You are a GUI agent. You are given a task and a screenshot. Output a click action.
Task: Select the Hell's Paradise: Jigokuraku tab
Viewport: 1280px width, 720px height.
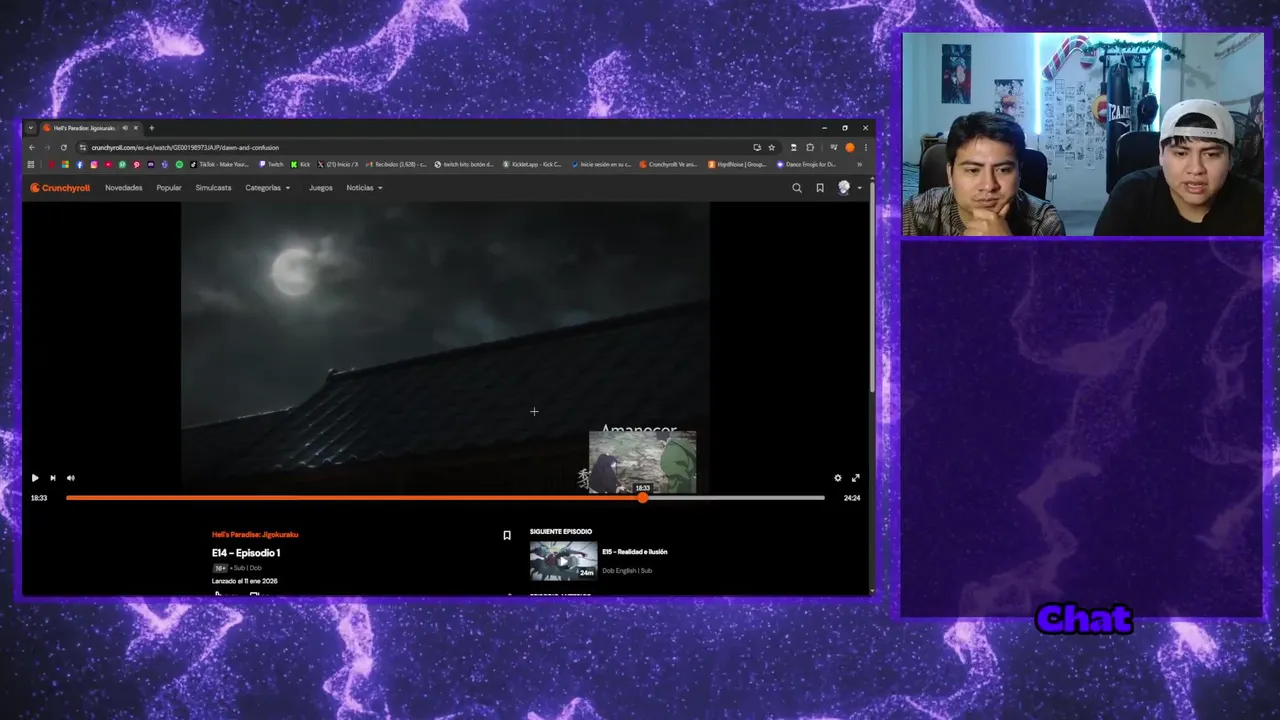pyautogui.click(x=92, y=128)
